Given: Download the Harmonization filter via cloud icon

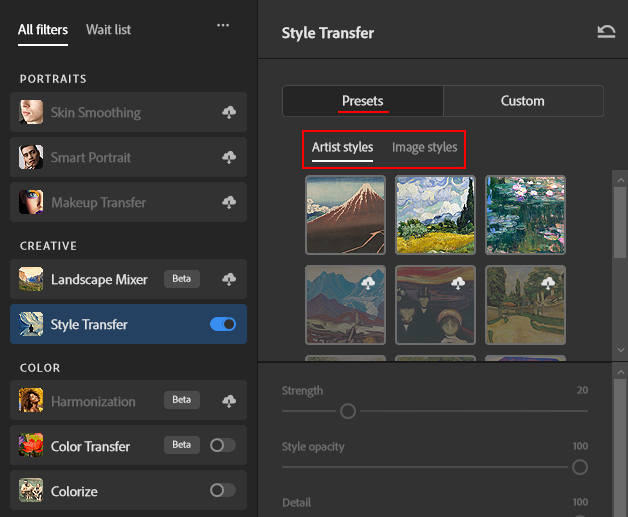Looking at the screenshot, I should [x=229, y=400].
